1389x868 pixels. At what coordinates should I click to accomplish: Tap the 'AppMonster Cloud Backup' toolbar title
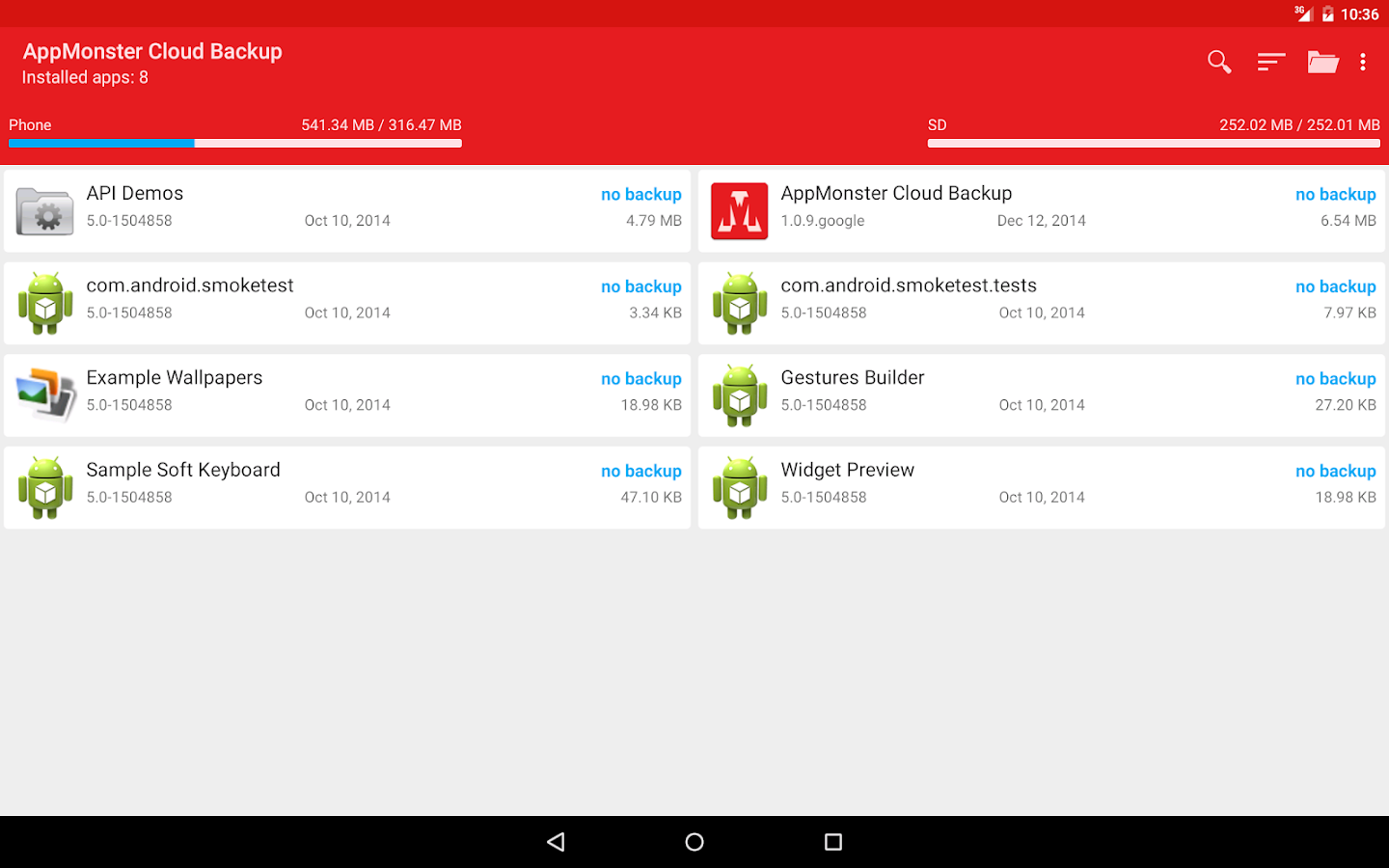point(152,52)
